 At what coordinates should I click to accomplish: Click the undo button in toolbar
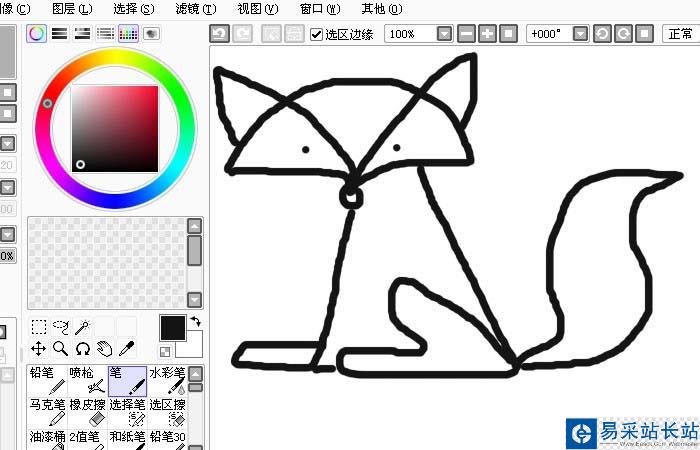tap(219, 34)
